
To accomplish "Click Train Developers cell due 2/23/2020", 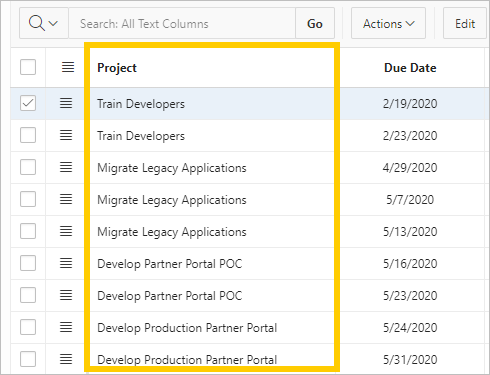I will tap(212, 136).
